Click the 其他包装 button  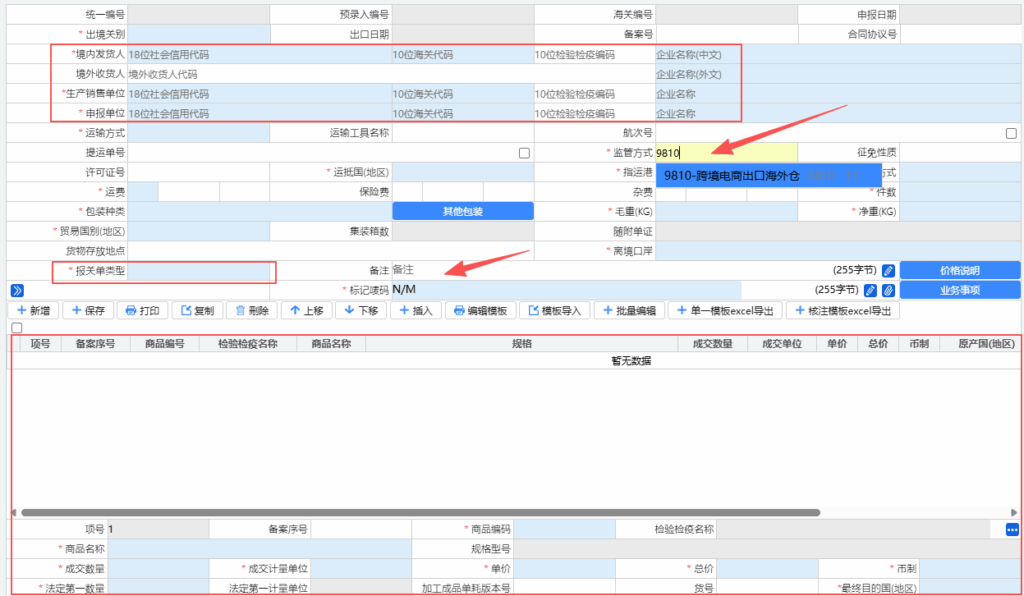462,212
